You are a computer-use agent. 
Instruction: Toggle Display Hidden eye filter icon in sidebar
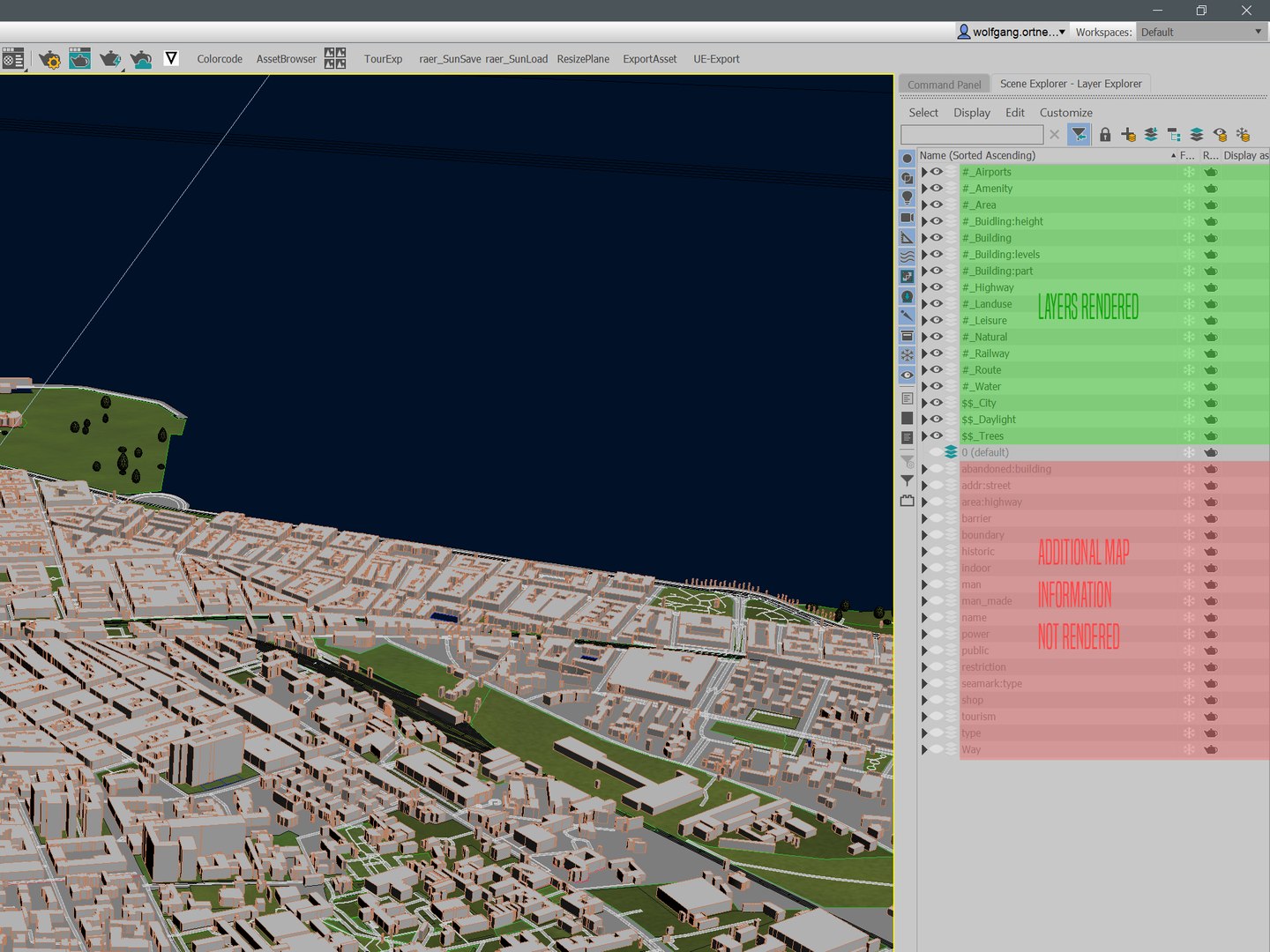pos(907,375)
